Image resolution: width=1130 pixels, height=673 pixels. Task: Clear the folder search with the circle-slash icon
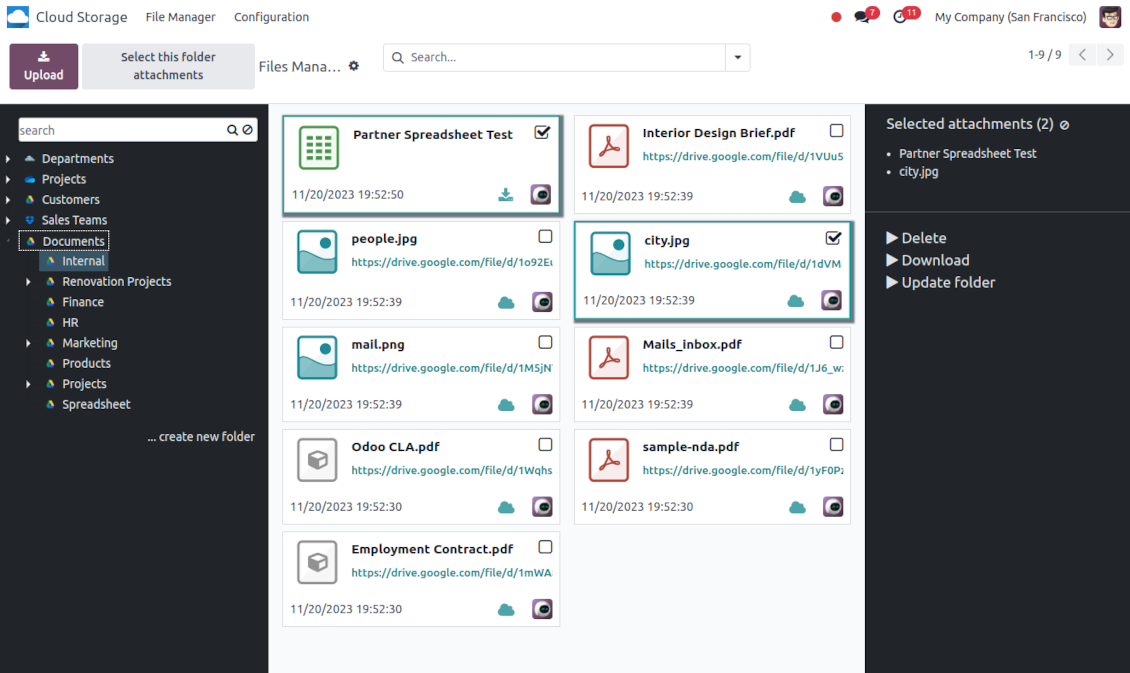(248, 130)
